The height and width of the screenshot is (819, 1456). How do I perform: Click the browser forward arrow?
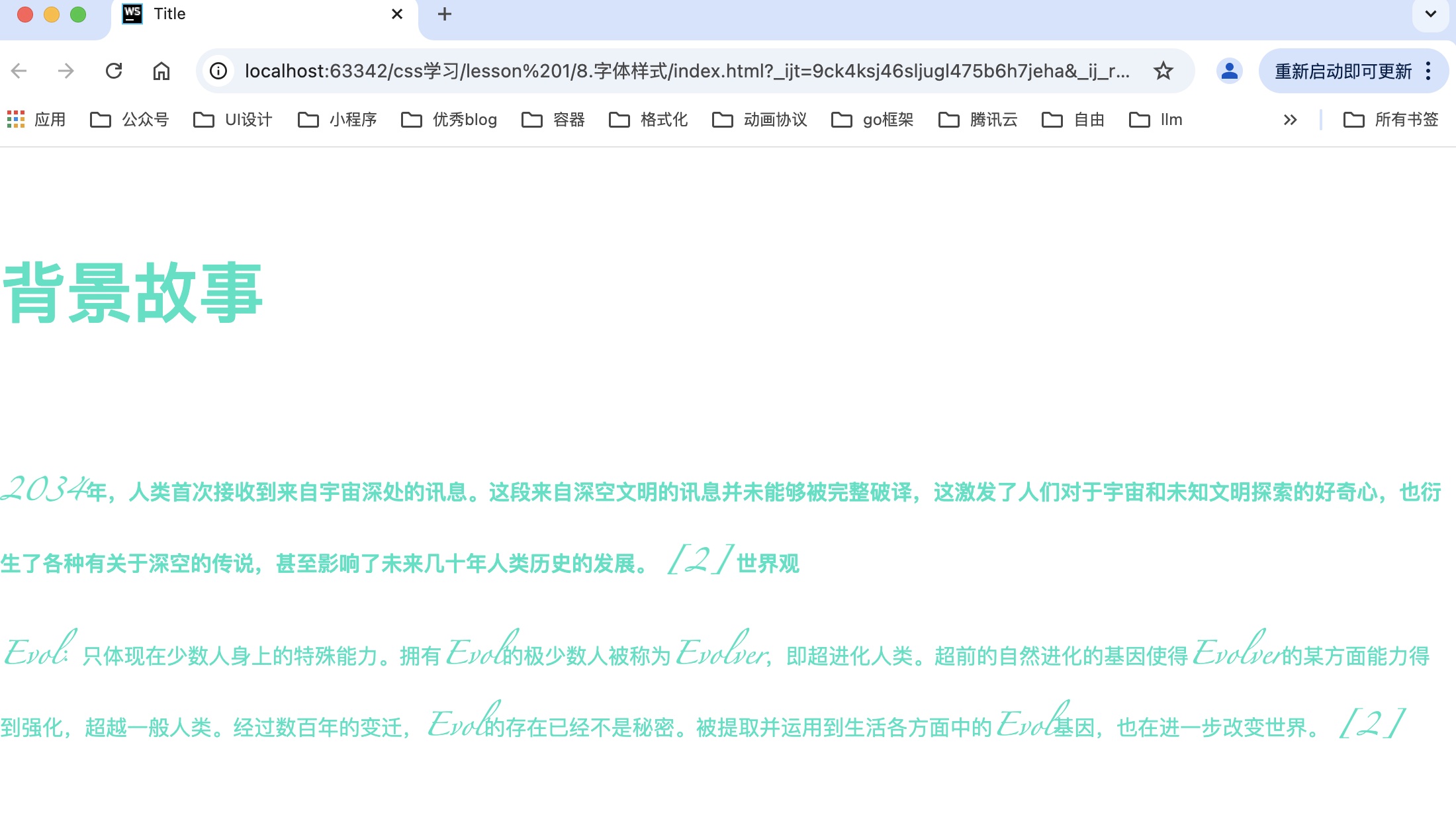coord(66,71)
